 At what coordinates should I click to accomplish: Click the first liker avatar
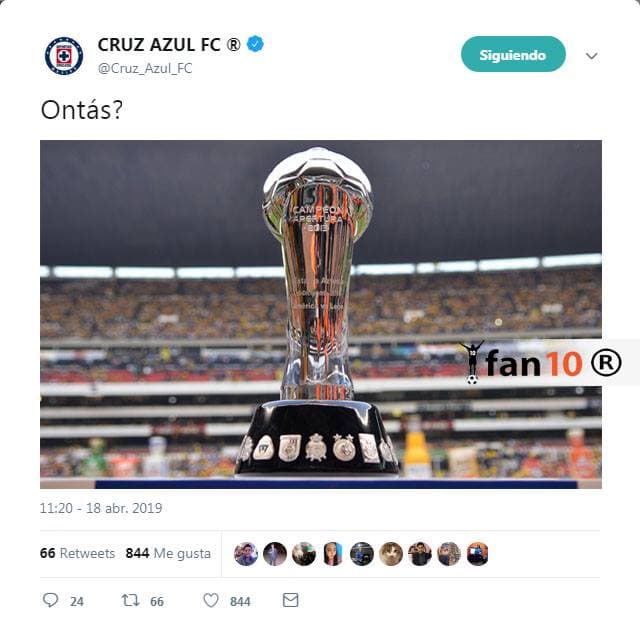pos(246,554)
